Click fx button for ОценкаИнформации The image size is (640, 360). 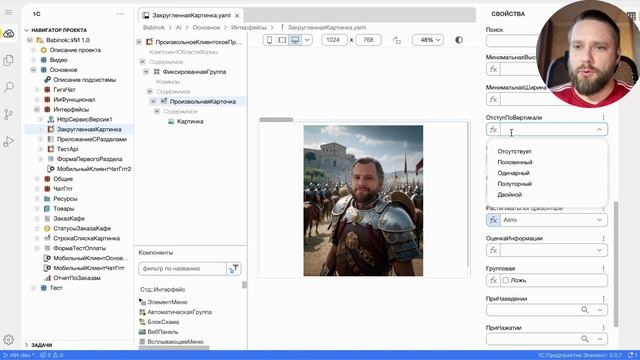click(x=493, y=250)
